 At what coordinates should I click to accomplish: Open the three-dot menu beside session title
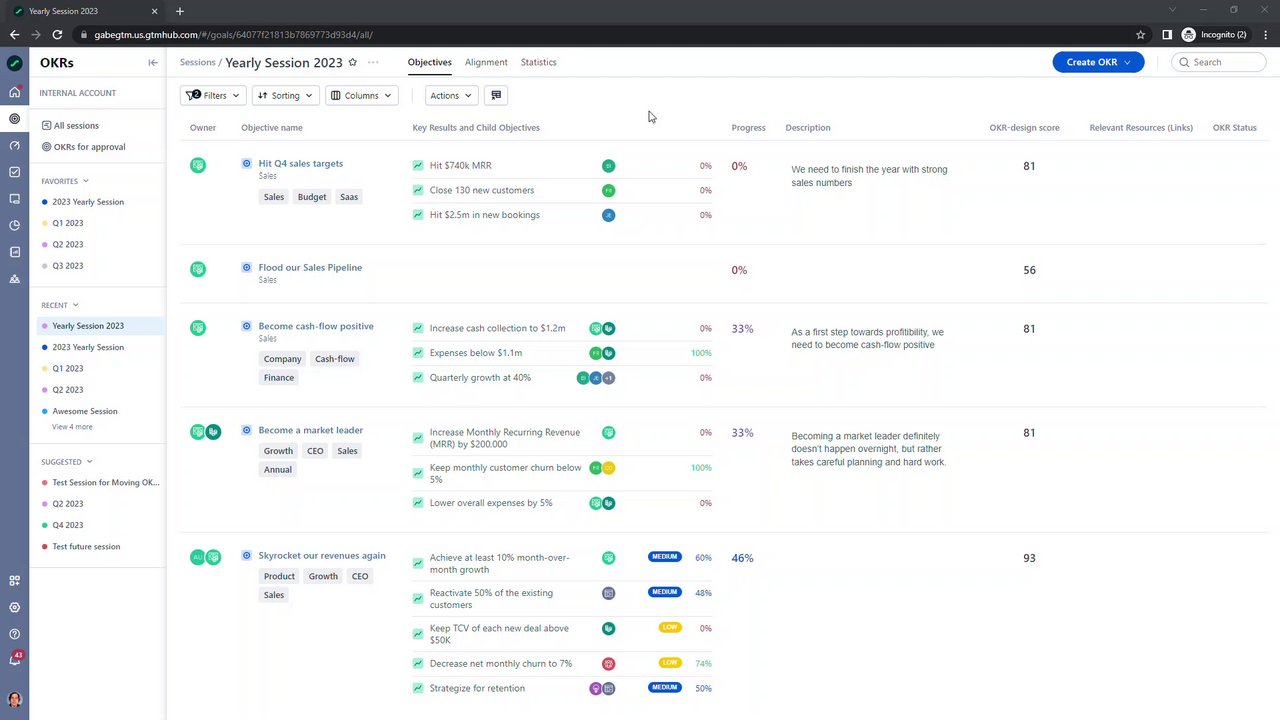tap(373, 62)
